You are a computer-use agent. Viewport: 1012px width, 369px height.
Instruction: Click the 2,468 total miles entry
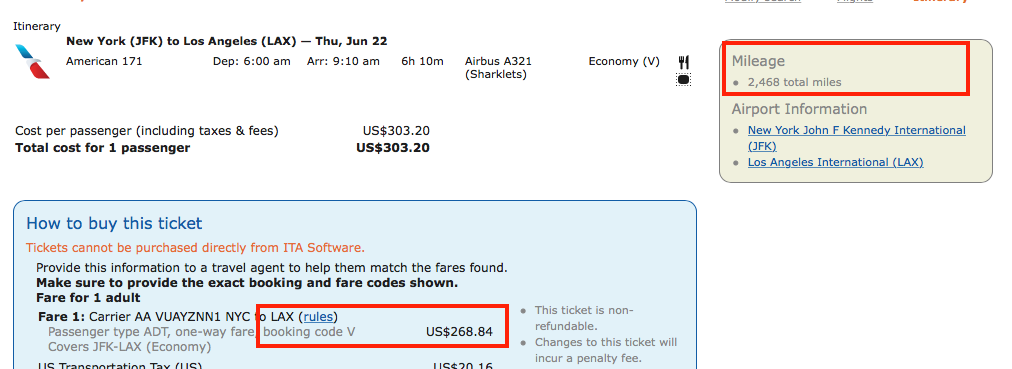coord(794,83)
